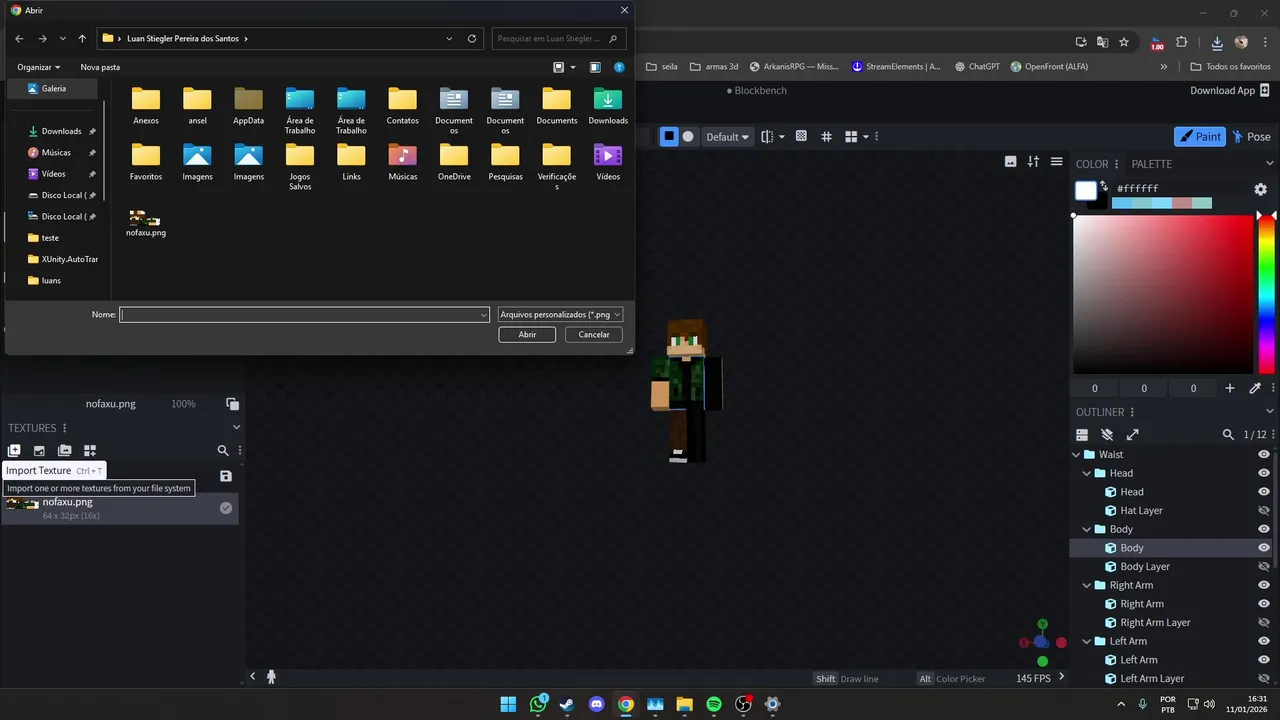The height and width of the screenshot is (720, 1280).
Task: Click the copy icon next to 100% zoom
Action: point(232,404)
